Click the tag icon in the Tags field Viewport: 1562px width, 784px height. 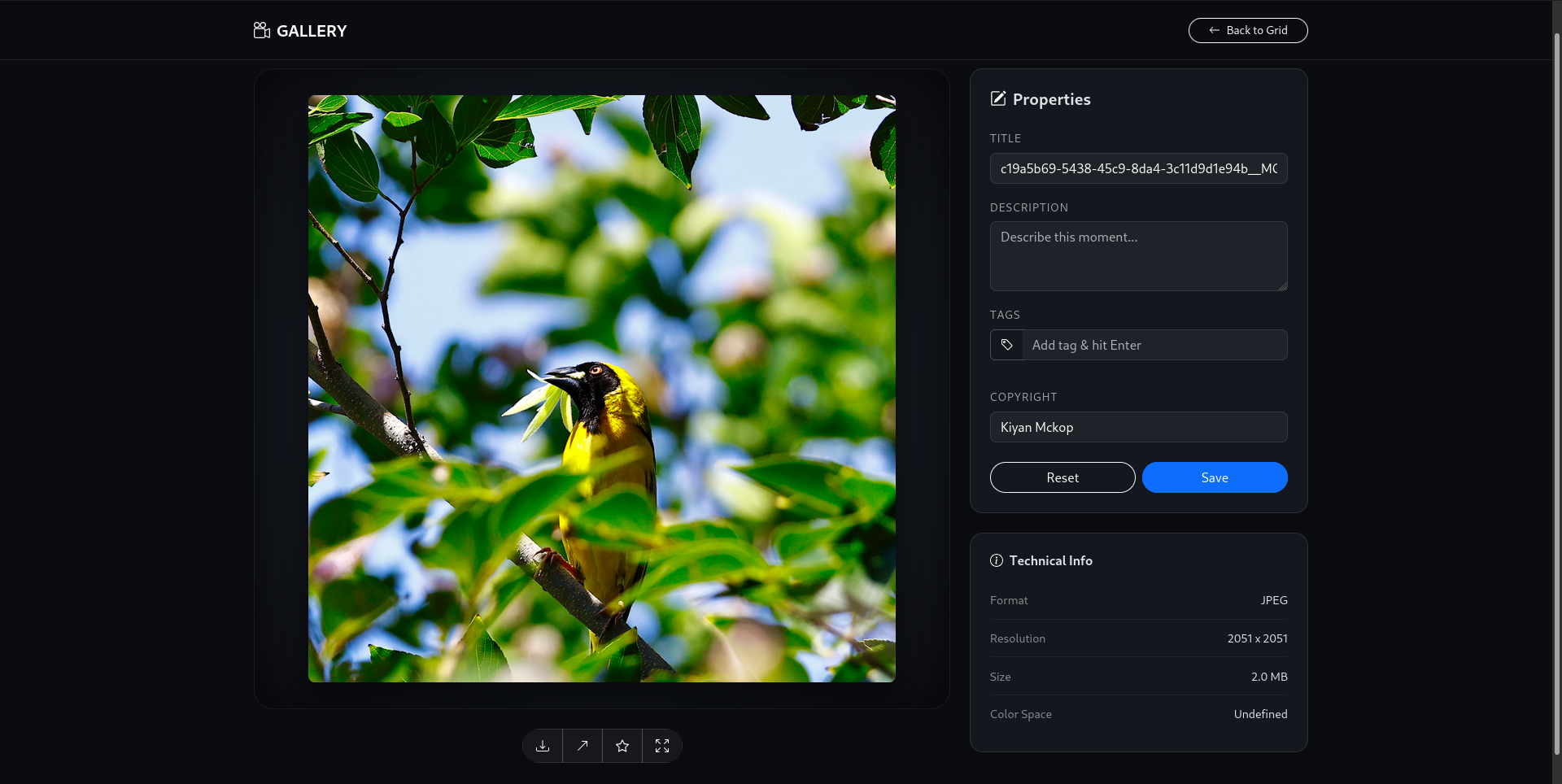(x=1006, y=345)
